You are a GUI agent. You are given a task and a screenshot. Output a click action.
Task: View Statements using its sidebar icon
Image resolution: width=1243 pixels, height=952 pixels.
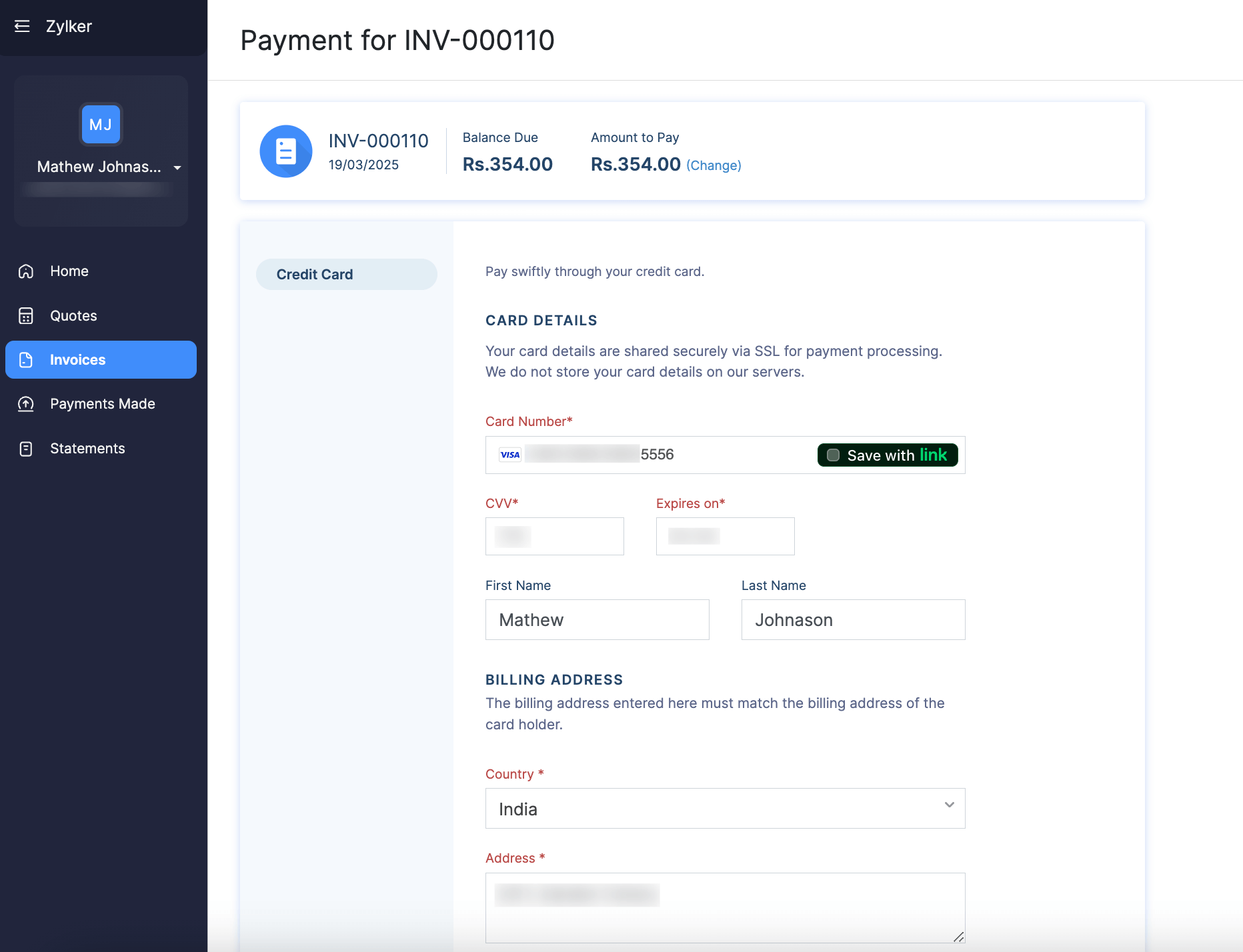(x=25, y=448)
